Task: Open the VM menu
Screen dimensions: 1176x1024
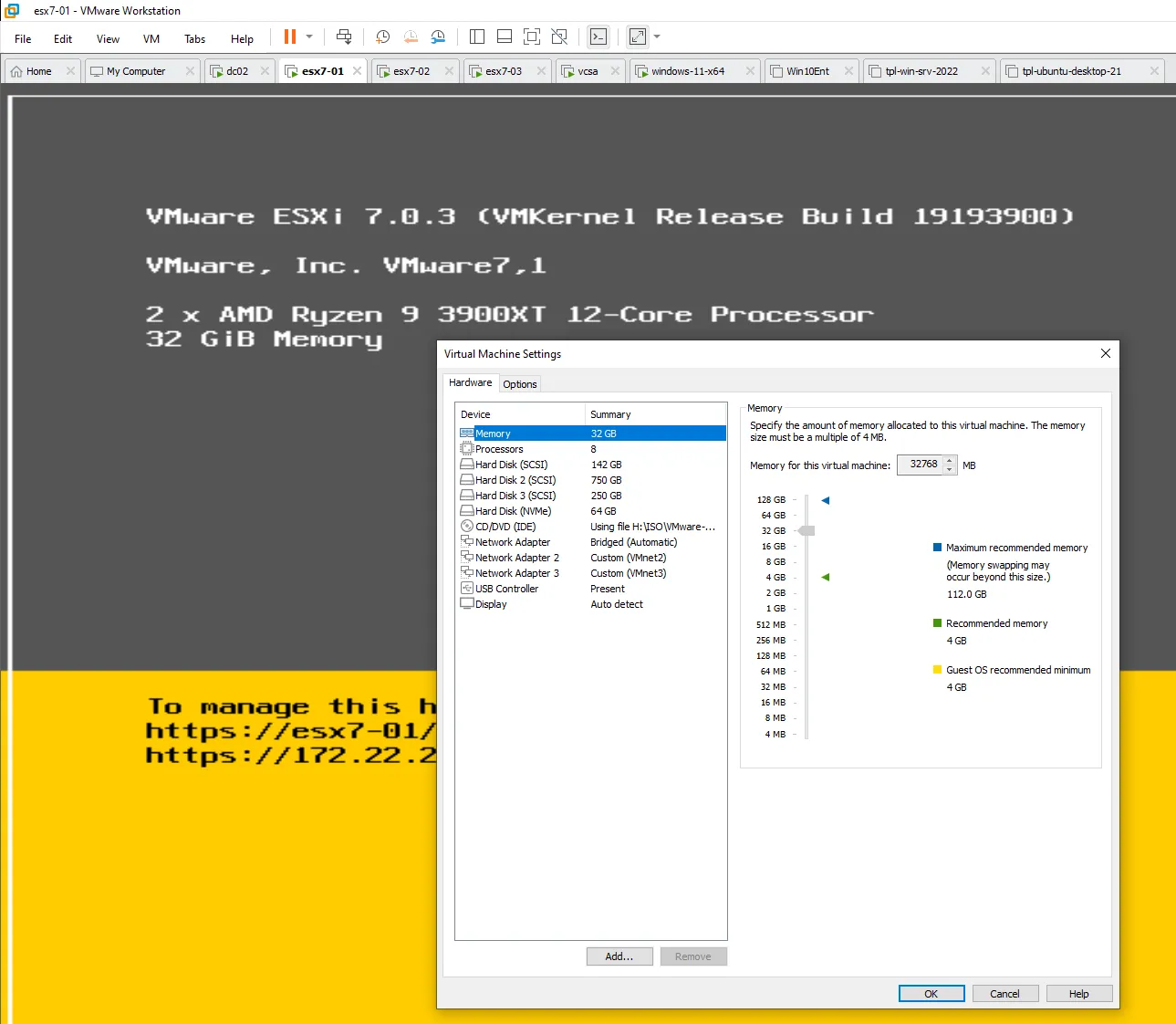Action: pyautogui.click(x=151, y=39)
